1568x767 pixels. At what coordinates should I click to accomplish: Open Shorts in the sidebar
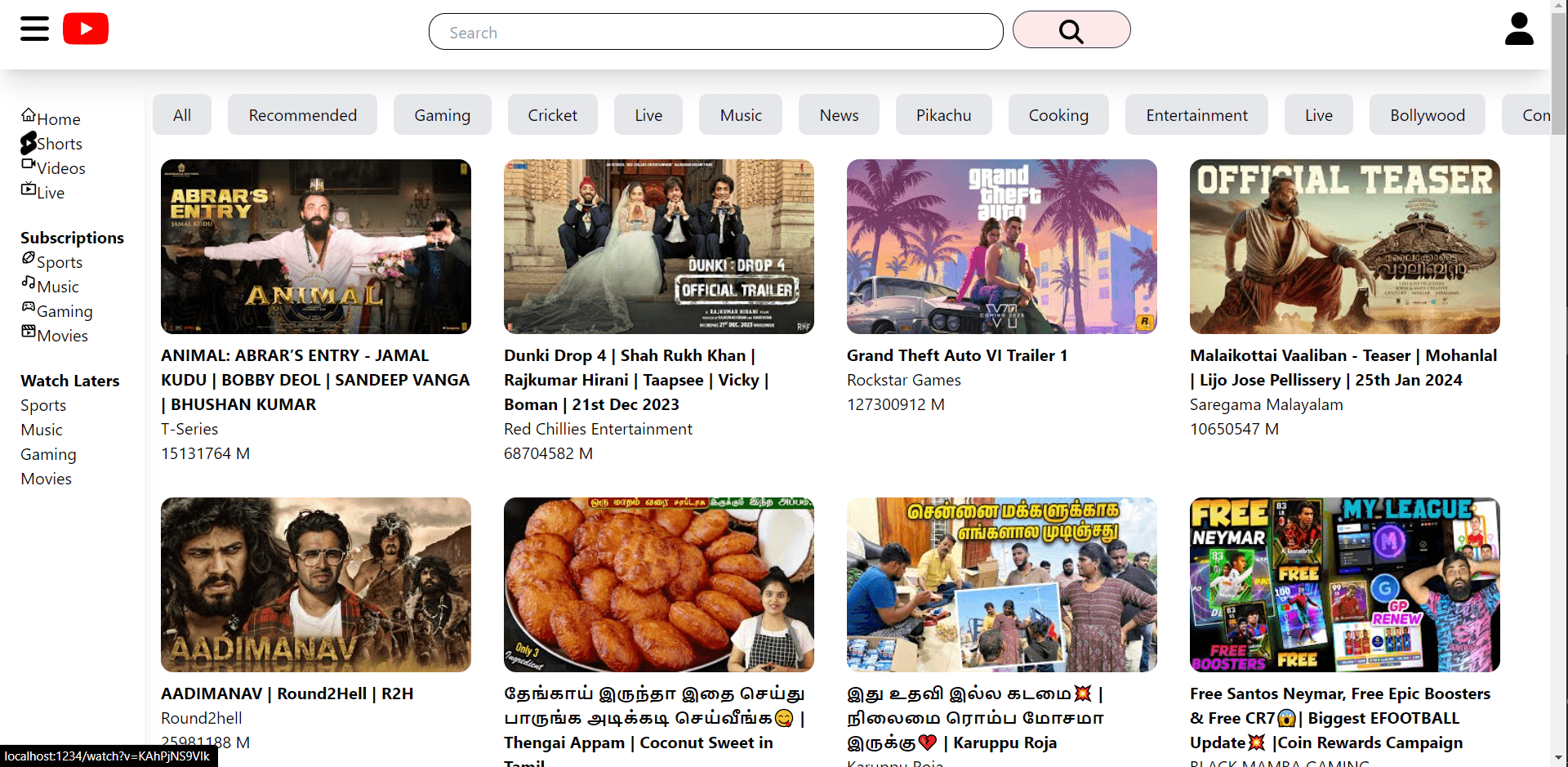pyautogui.click(x=60, y=144)
